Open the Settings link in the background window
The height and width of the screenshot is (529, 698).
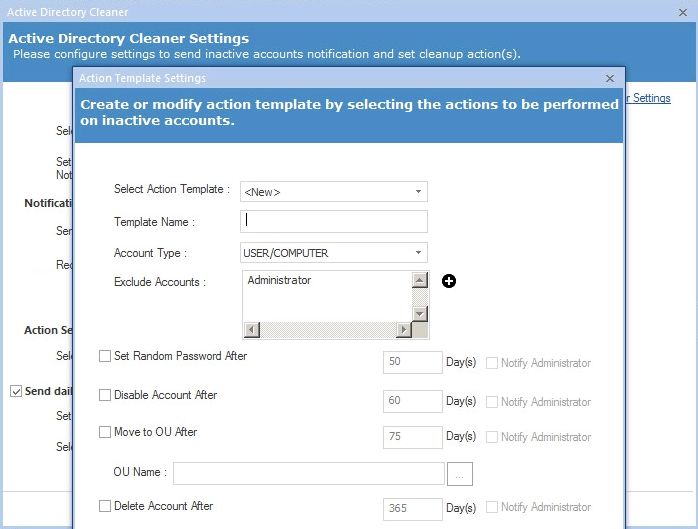[649, 98]
